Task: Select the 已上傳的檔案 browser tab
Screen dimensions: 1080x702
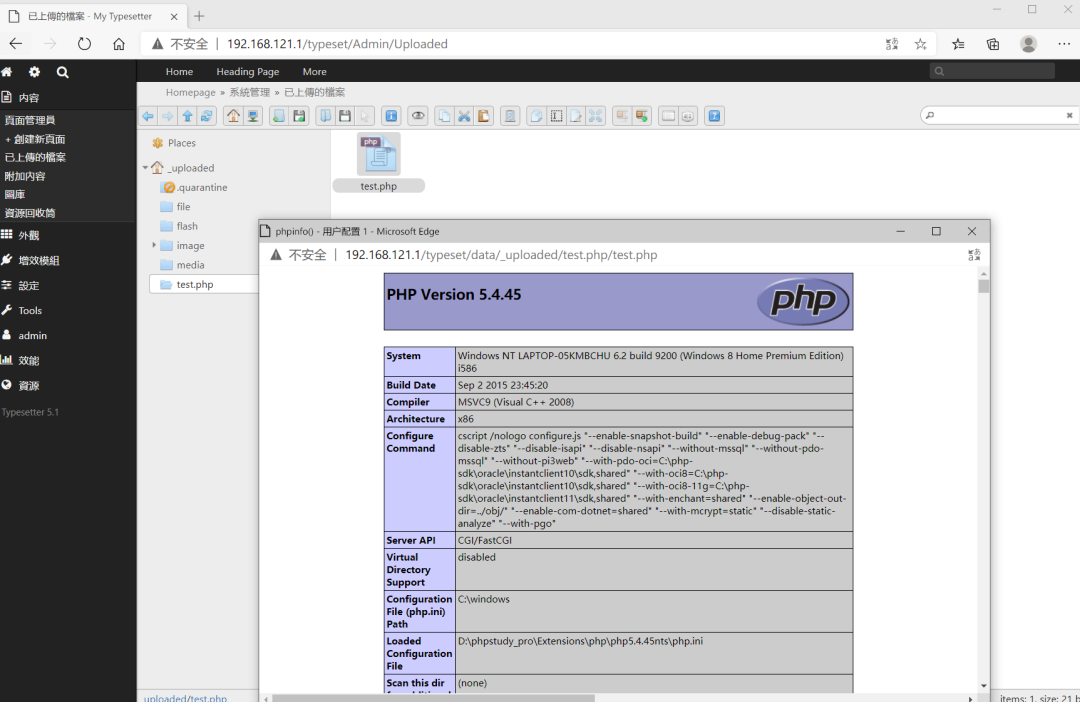Action: pyautogui.click(x=93, y=16)
